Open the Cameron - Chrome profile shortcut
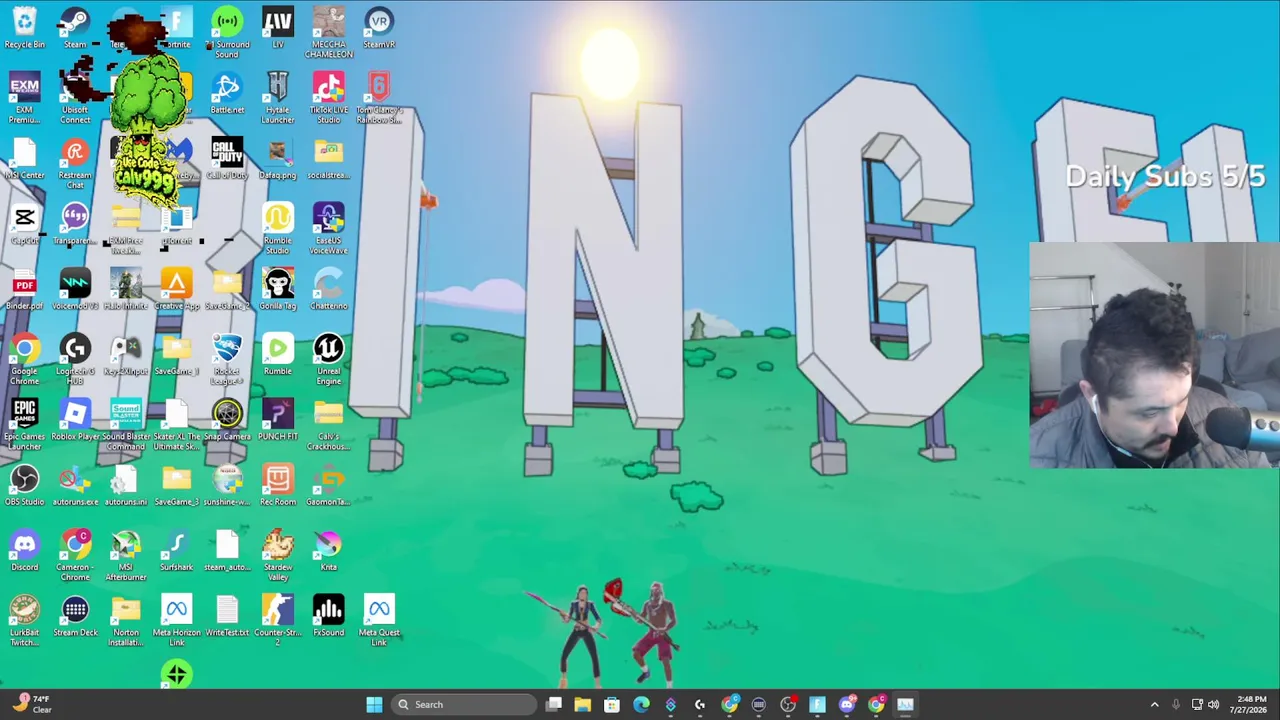 [x=75, y=556]
